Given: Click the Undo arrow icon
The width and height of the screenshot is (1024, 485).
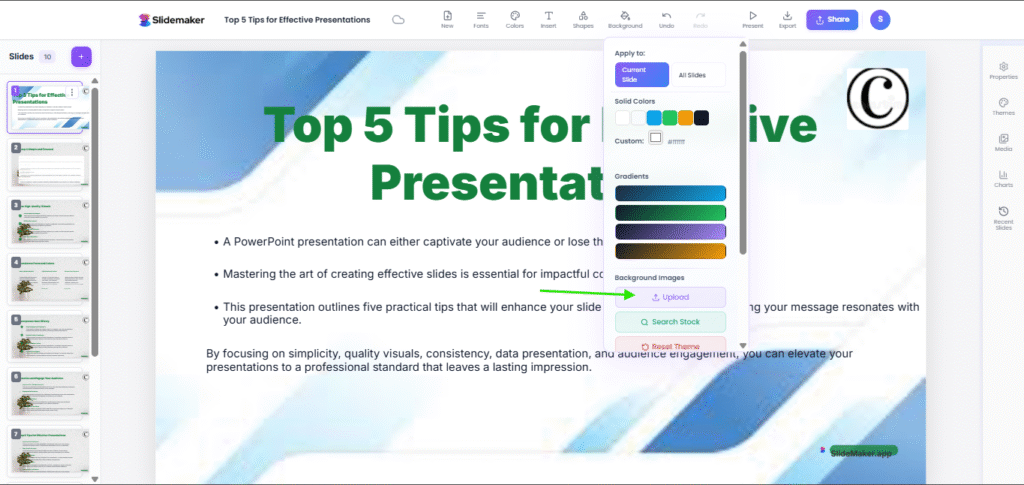Looking at the screenshot, I should pos(667,19).
